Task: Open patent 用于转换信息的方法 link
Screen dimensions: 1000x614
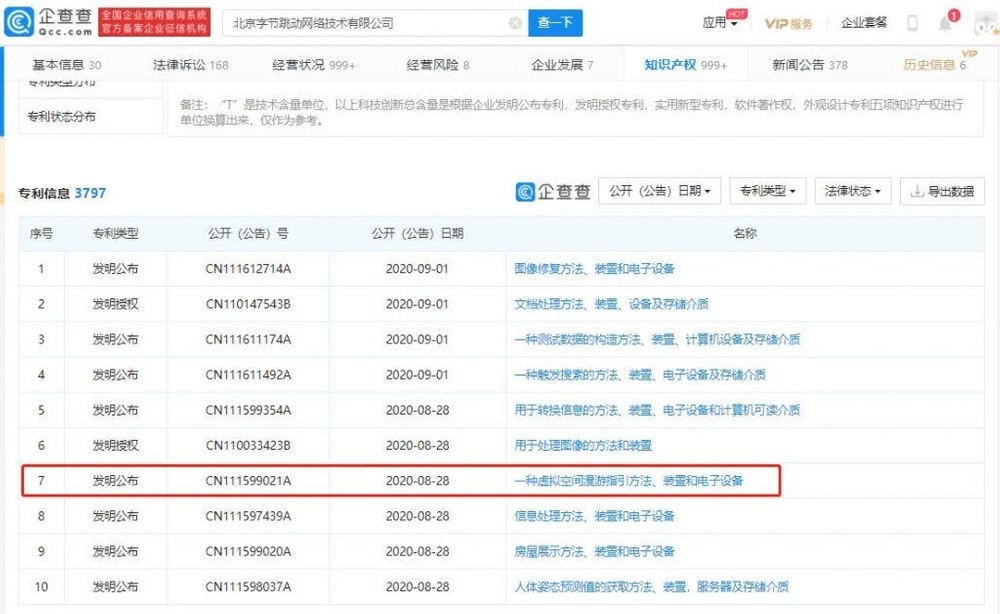Action: [657, 410]
